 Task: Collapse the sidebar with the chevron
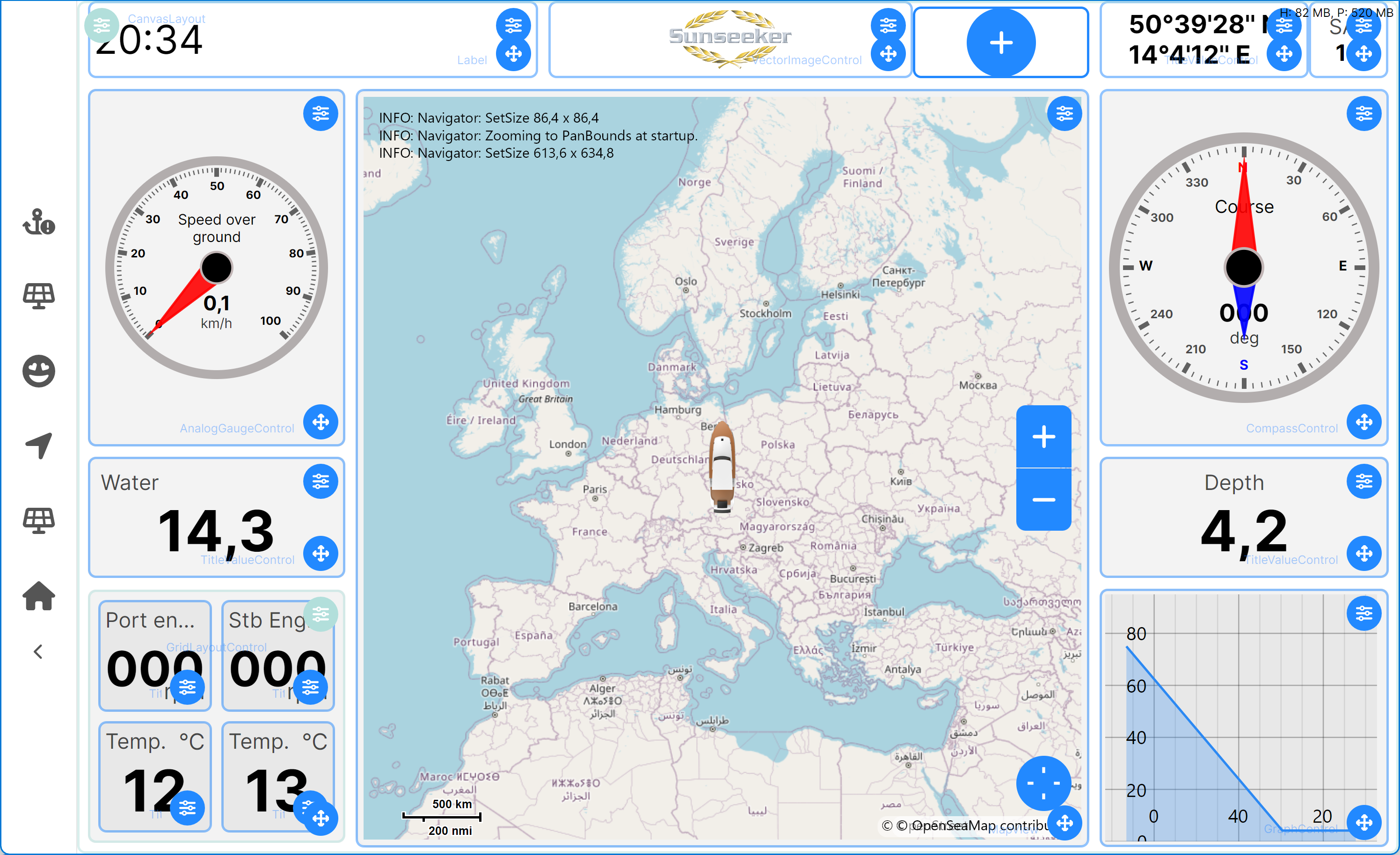pyautogui.click(x=38, y=651)
